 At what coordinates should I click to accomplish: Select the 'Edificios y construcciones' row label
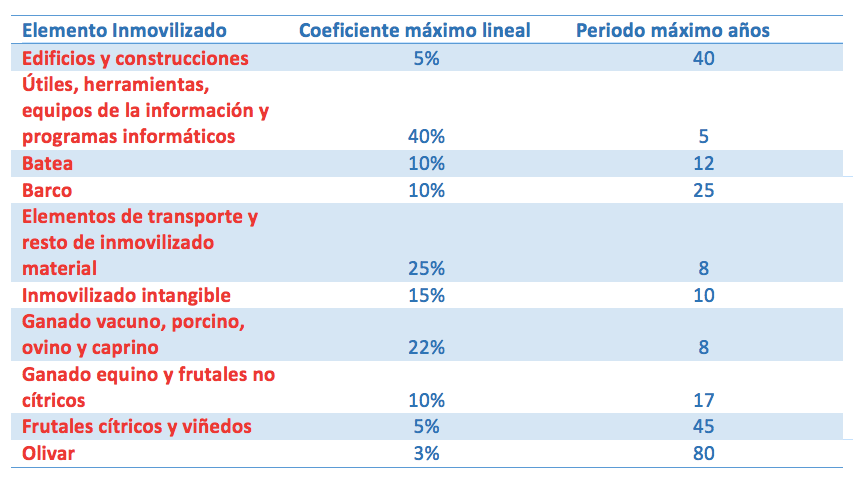point(135,58)
